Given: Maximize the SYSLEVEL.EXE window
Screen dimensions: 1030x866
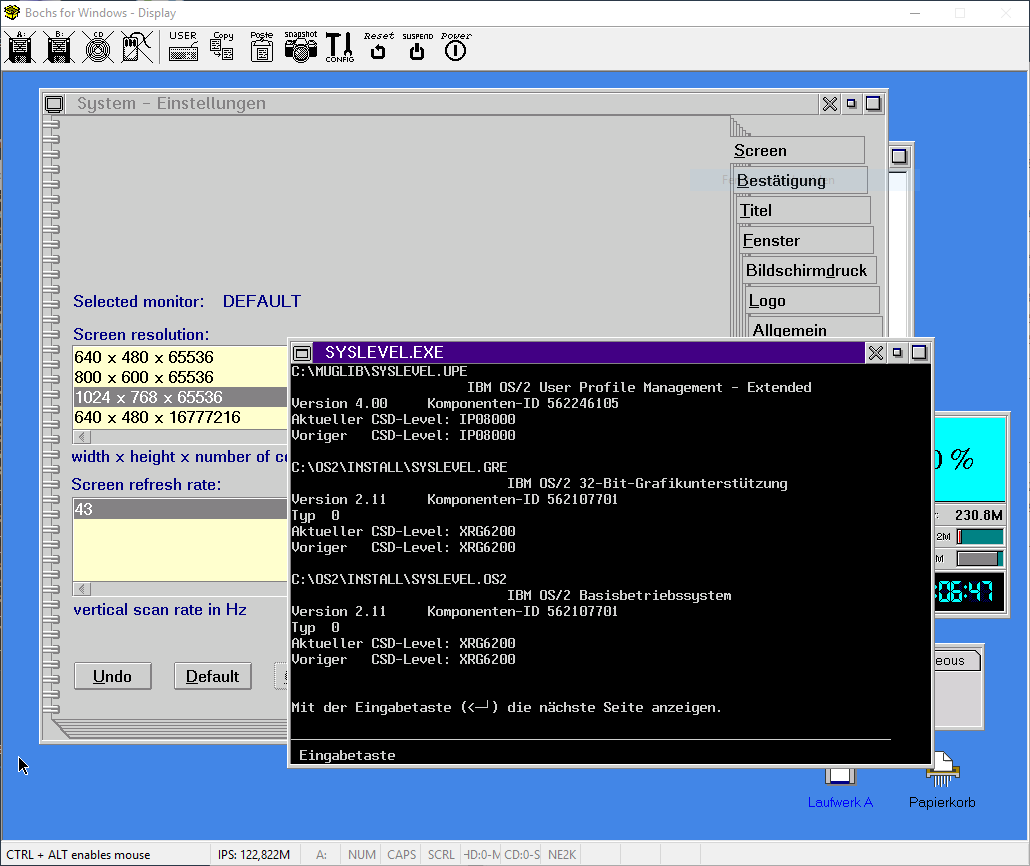Looking at the screenshot, I should coord(919,353).
